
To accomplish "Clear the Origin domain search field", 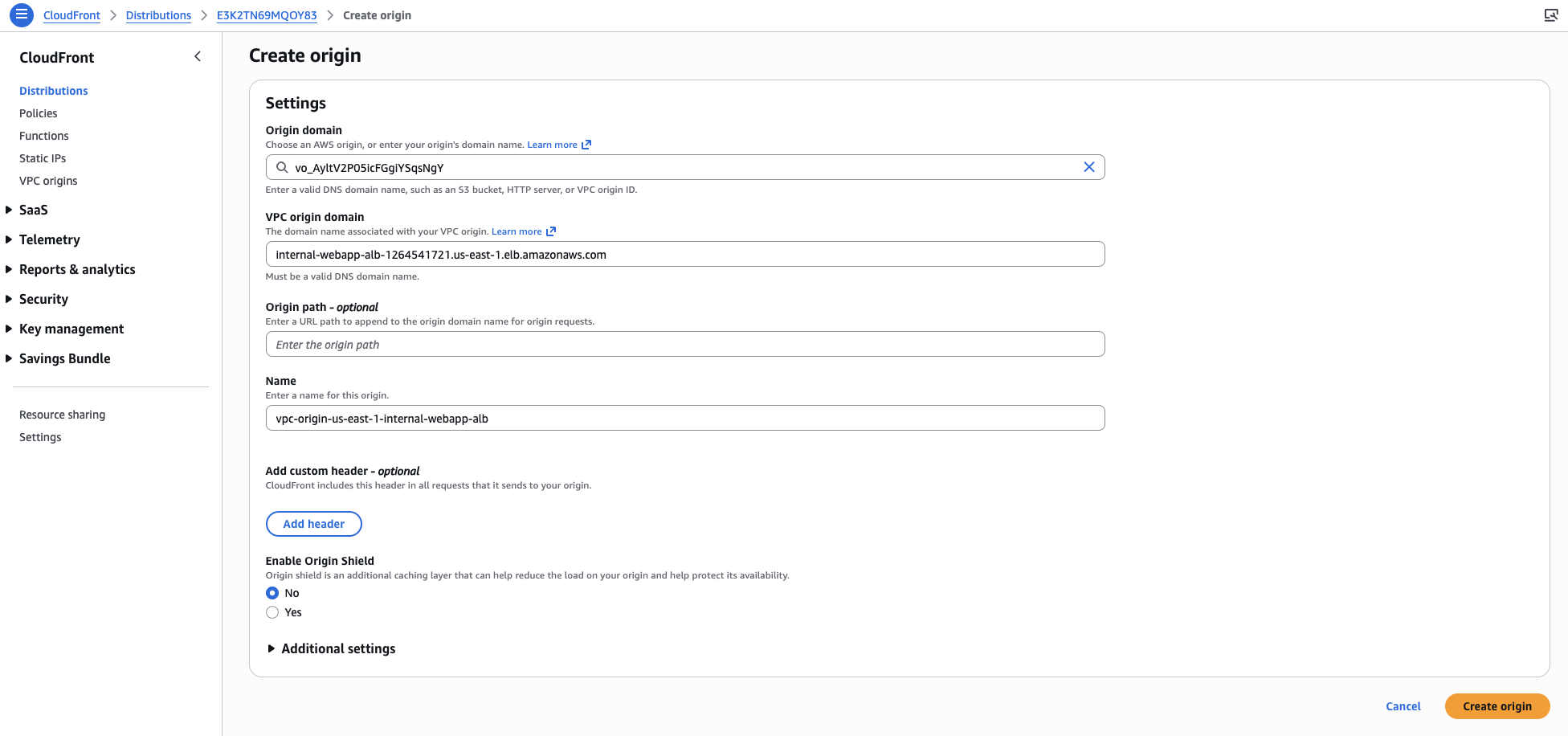I will click(x=1088, y=167).
